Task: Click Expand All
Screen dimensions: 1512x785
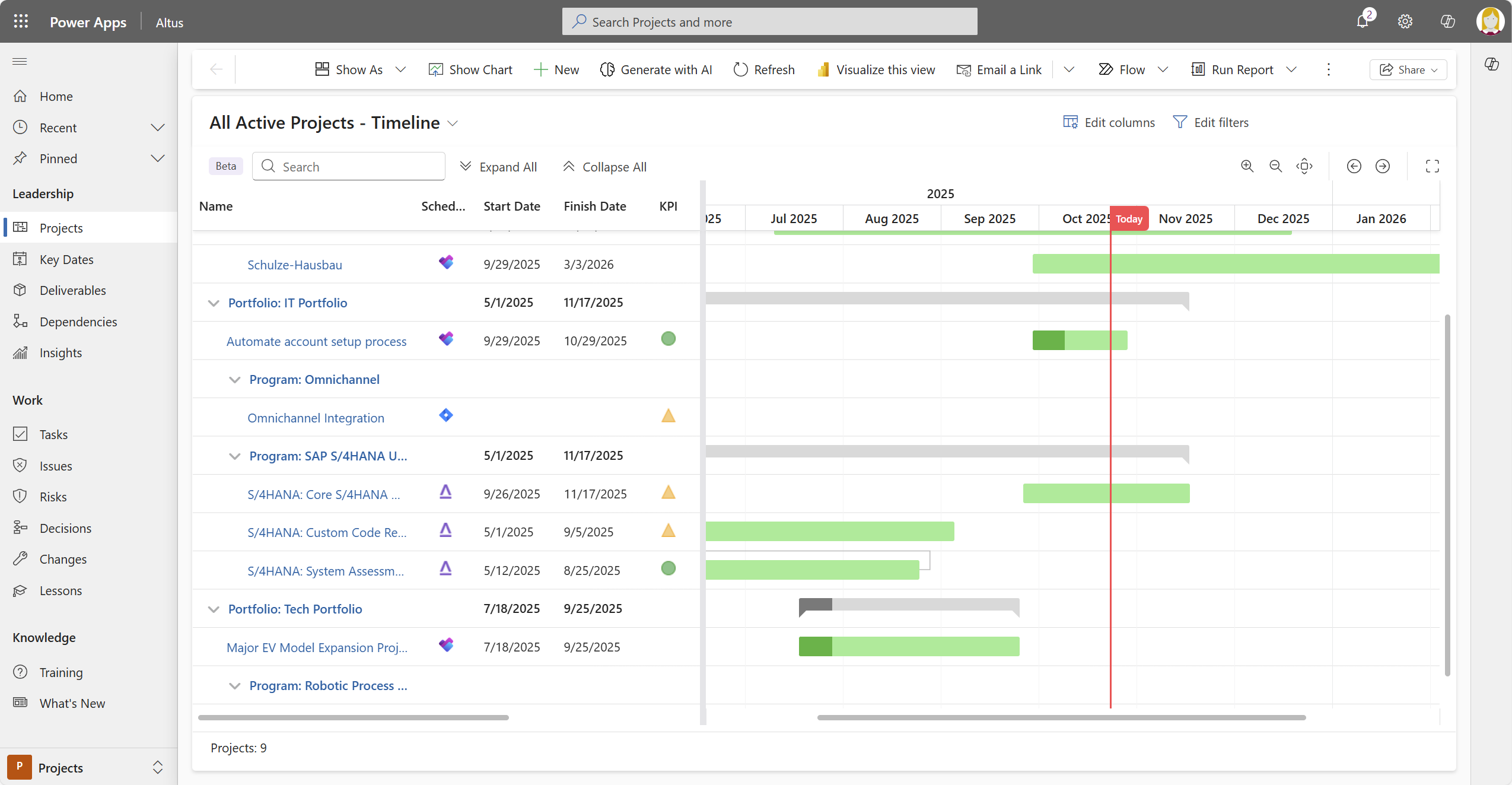Action: (499, 166)
